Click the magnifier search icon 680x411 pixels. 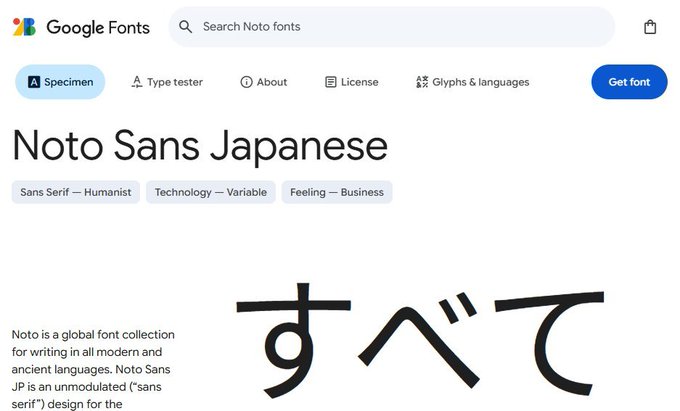186,27
